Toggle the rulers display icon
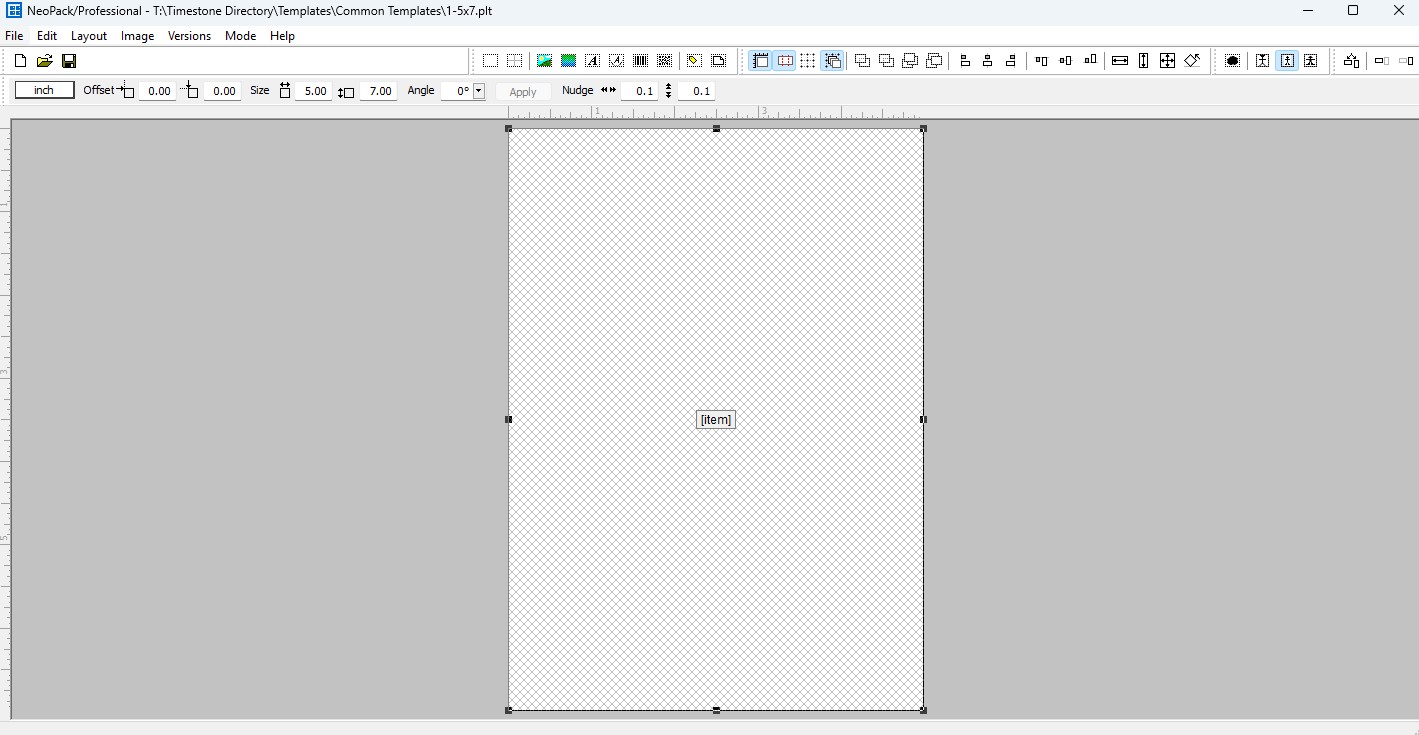This screenshot has width=1419, height=735. coord(760,61)
